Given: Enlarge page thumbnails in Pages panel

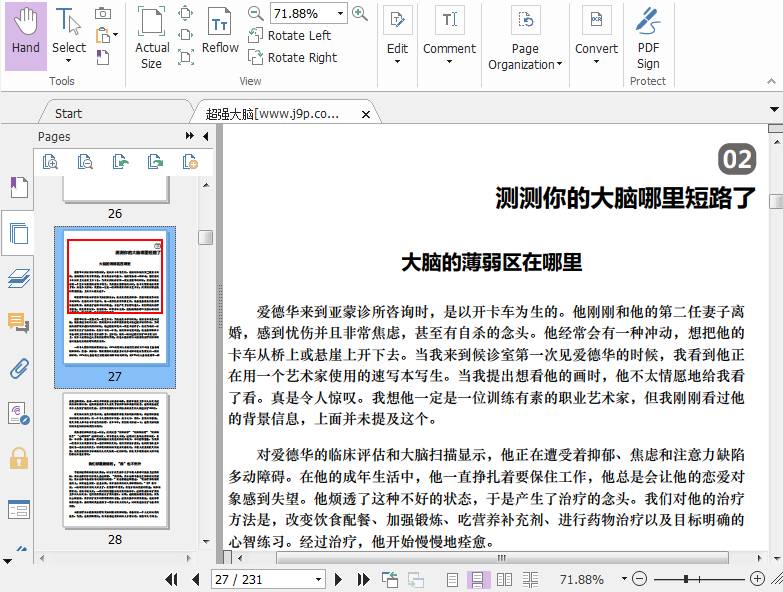Looking at the screenshot, I should coord(49,161).
